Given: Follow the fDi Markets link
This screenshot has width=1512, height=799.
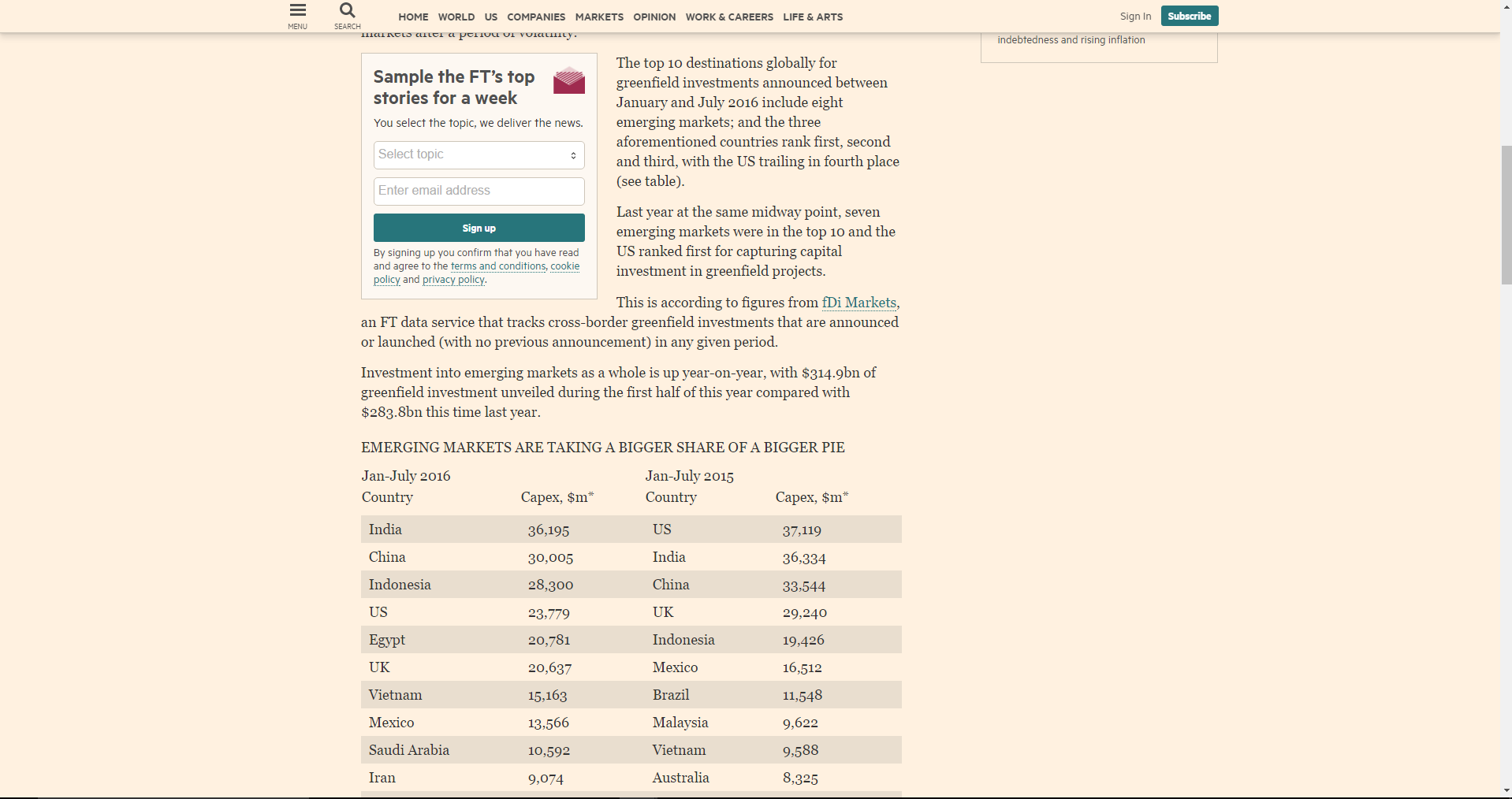Looking at the screenshot, I should coord(858,303).
